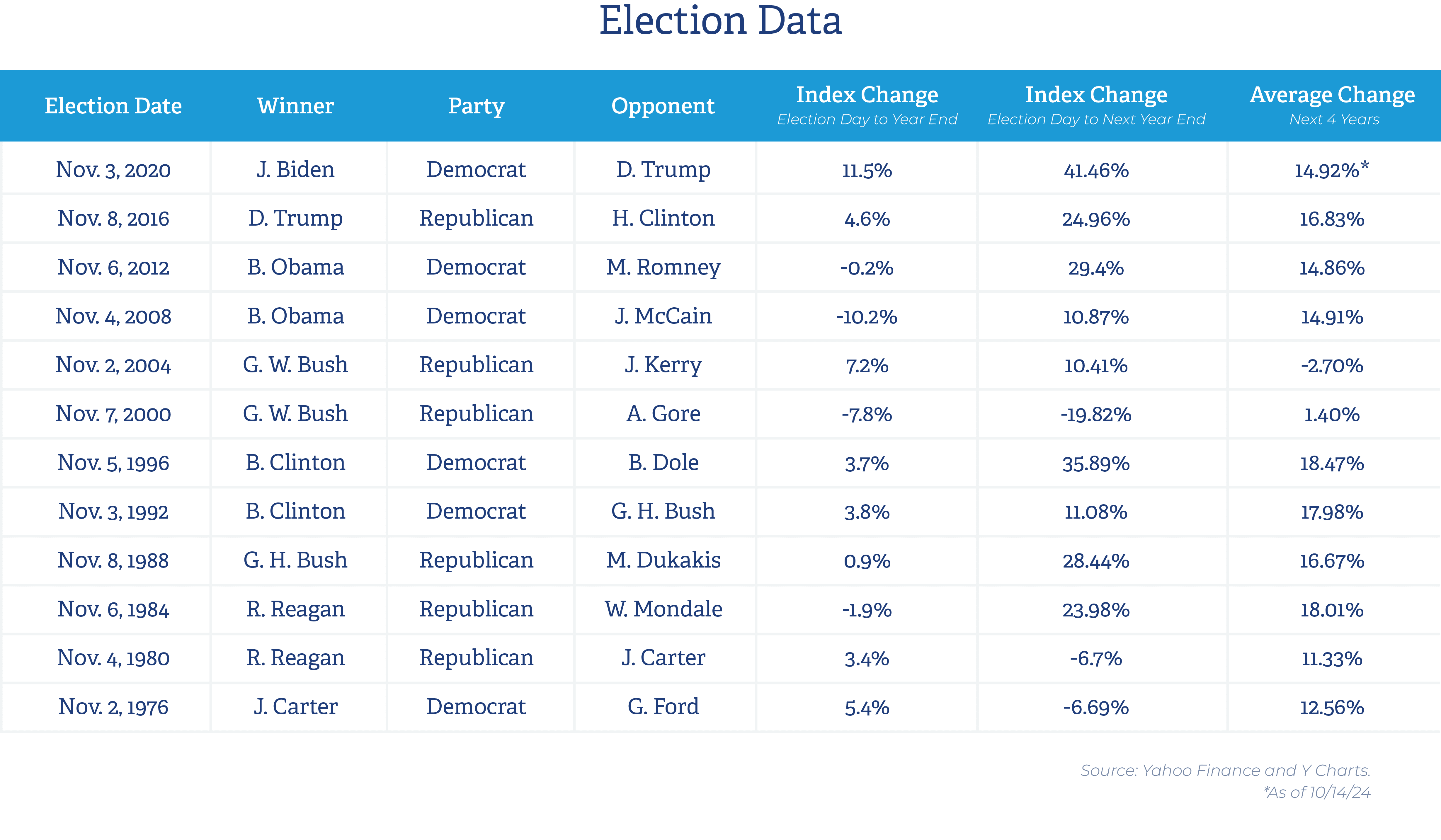Viewport: 1441px width, 840px height.
Task: Click the Nov. 5, 1996 date cell
Action: (113, 463)
